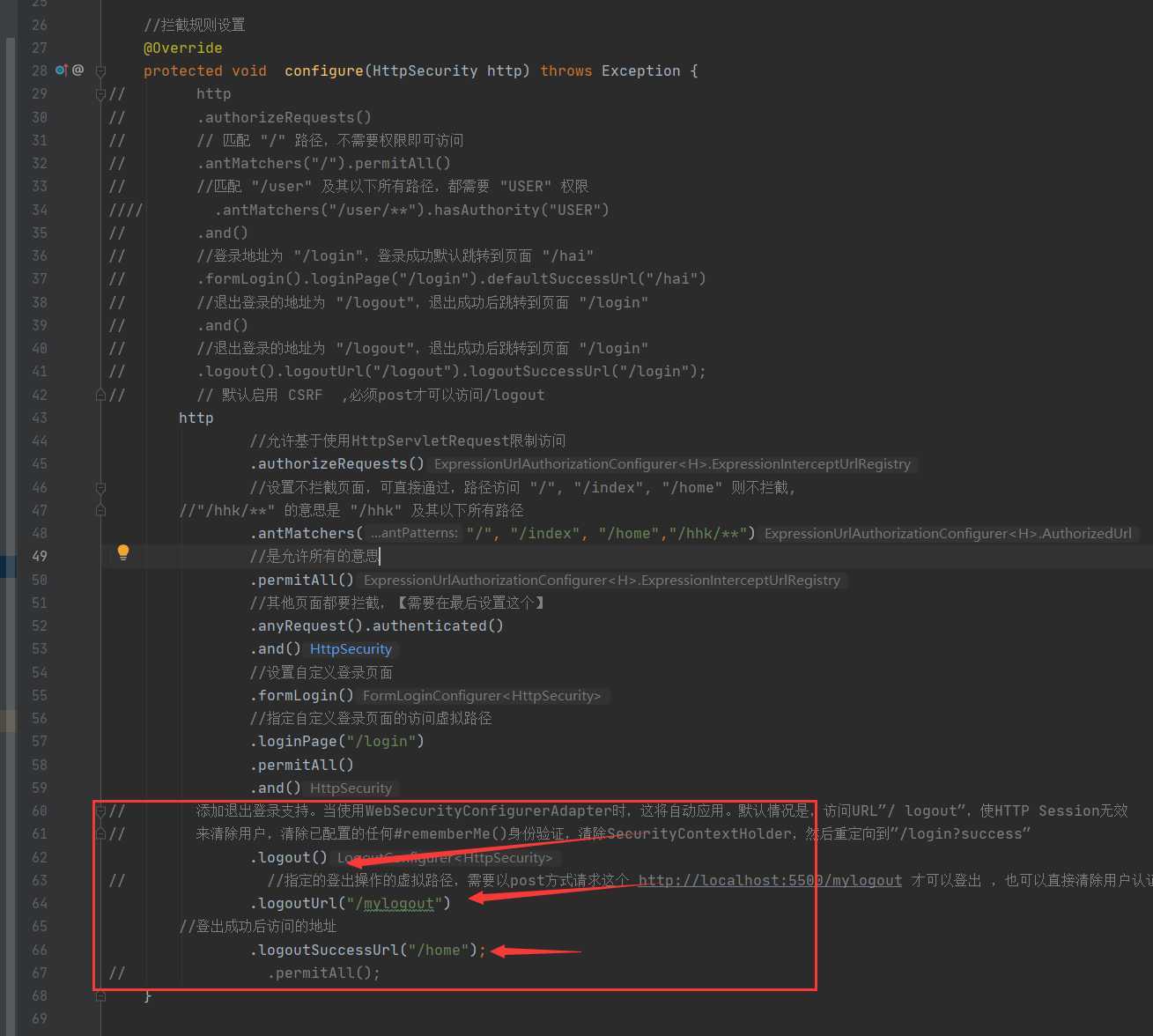Open the localhost:5500/mylogout link
The width and height of the screenshot is (1153, 1036).
(x=769, y=880)
